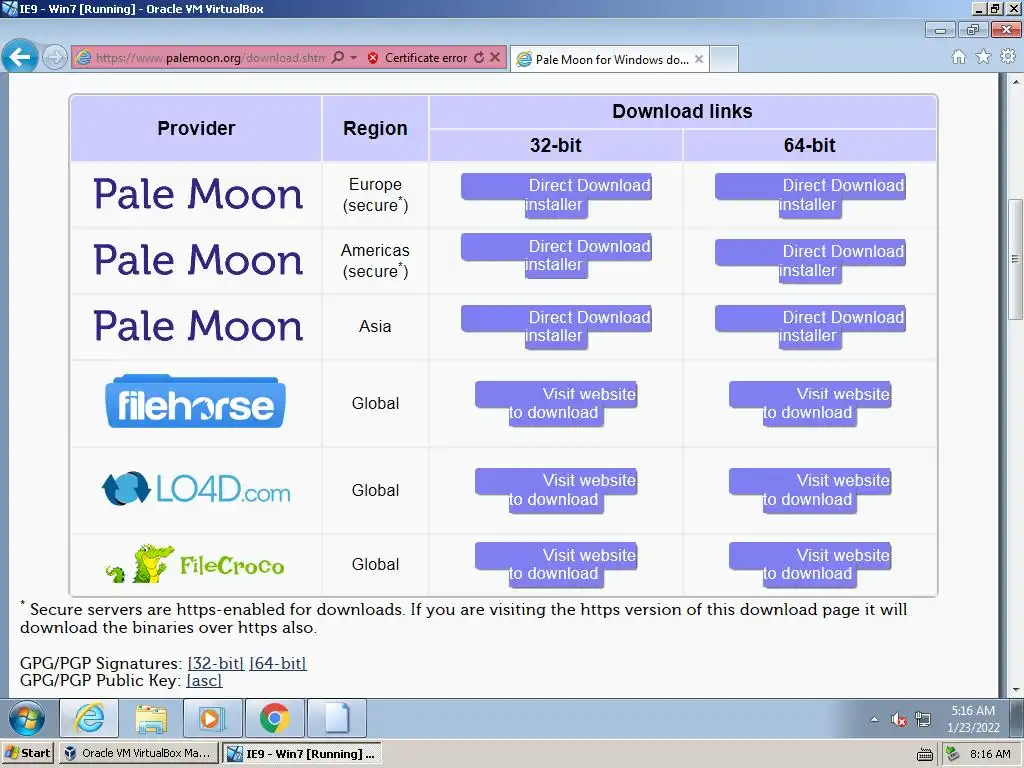The height and width of the screenshot is (768, 1024).
Task: Click the filehorse logo
Action: [195, 402]
